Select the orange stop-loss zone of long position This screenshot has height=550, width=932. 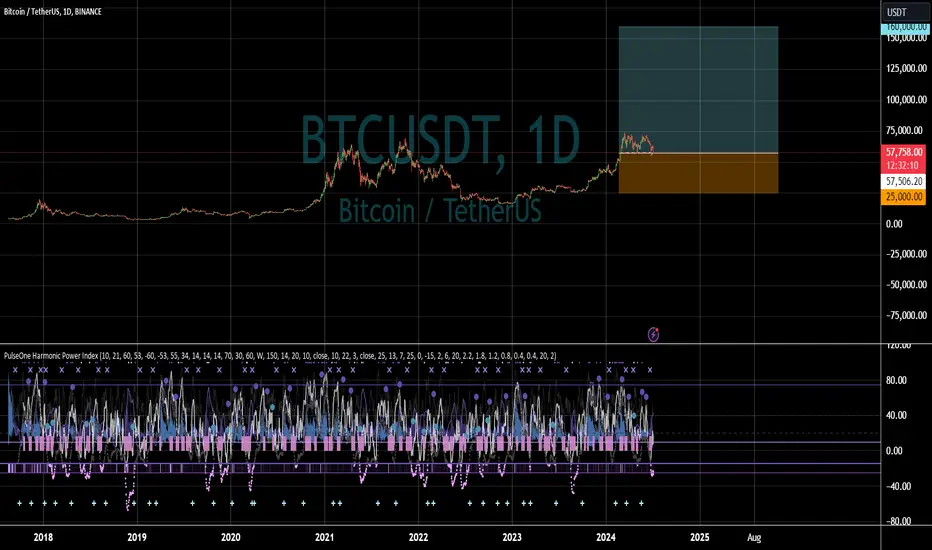[698, 173]
